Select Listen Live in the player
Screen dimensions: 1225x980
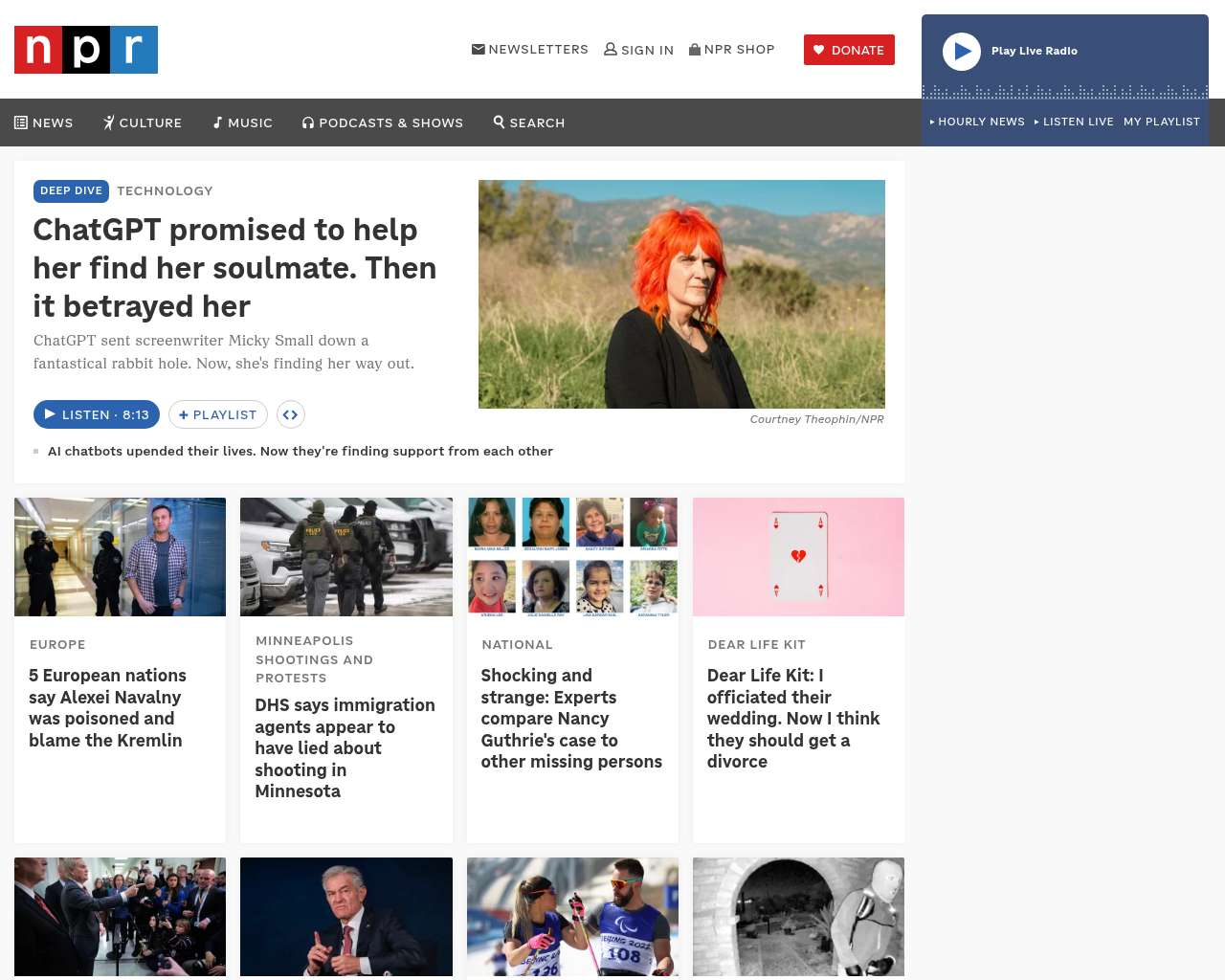click(x=1074, y=122)
